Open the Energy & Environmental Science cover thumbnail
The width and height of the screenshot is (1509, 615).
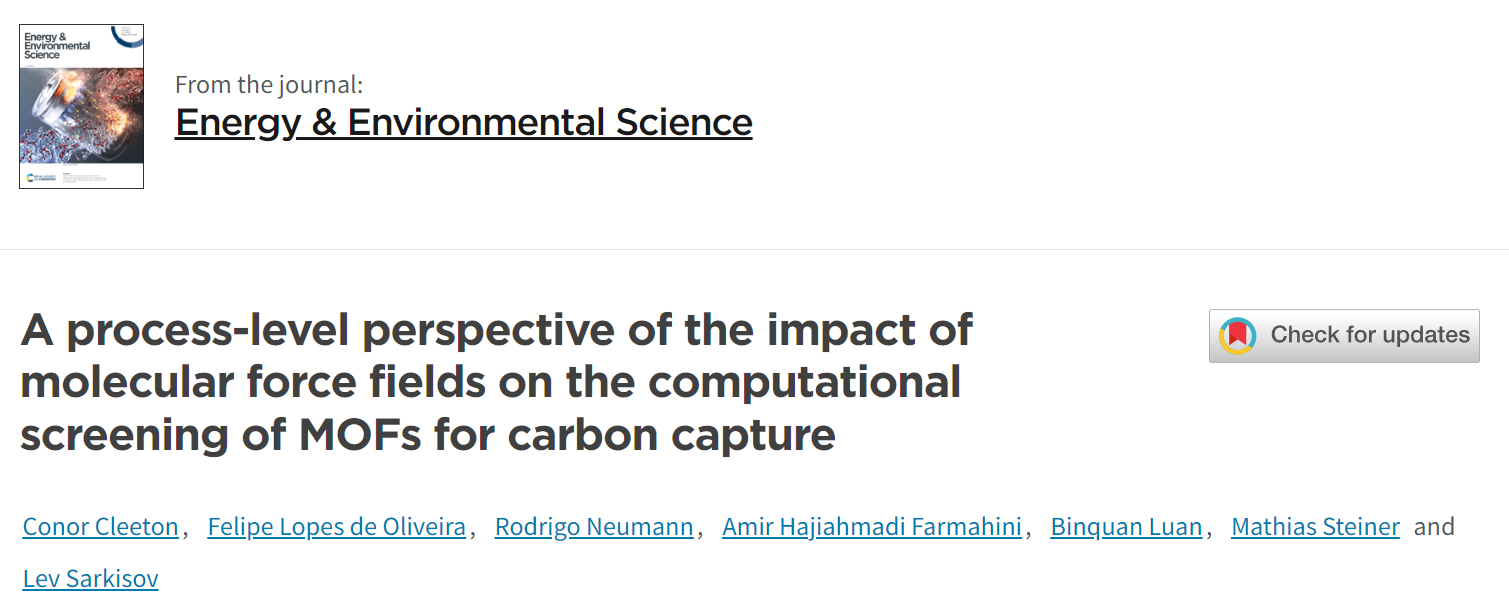pos(81,106)
